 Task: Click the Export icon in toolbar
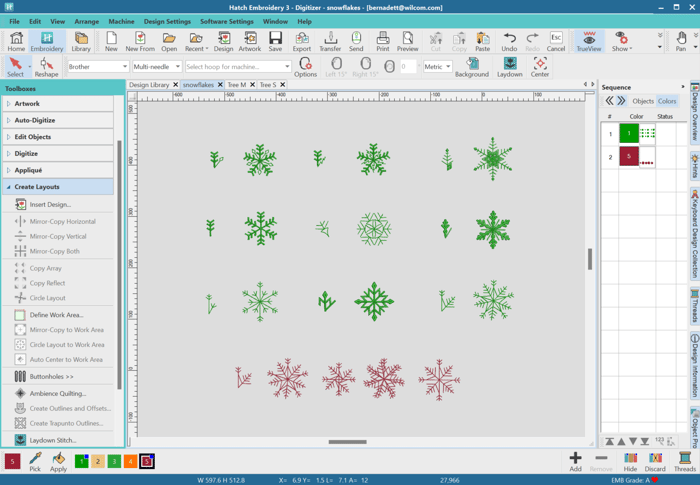(301, 41)
